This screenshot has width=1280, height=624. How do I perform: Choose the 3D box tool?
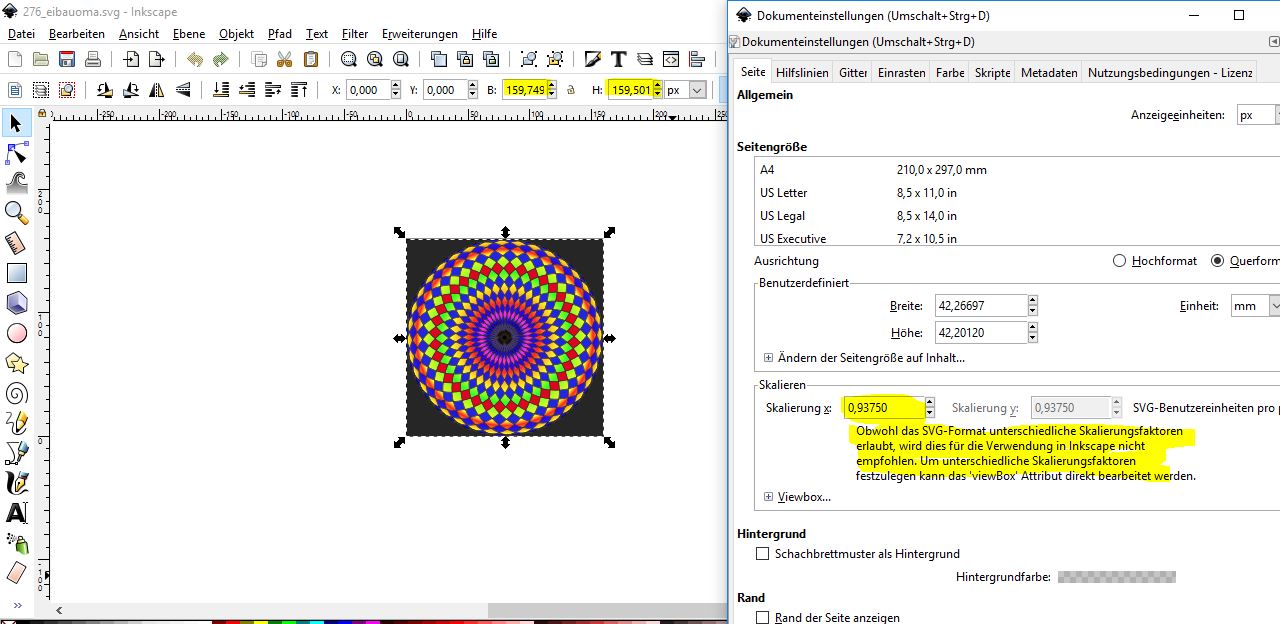(x=16, y=303)
